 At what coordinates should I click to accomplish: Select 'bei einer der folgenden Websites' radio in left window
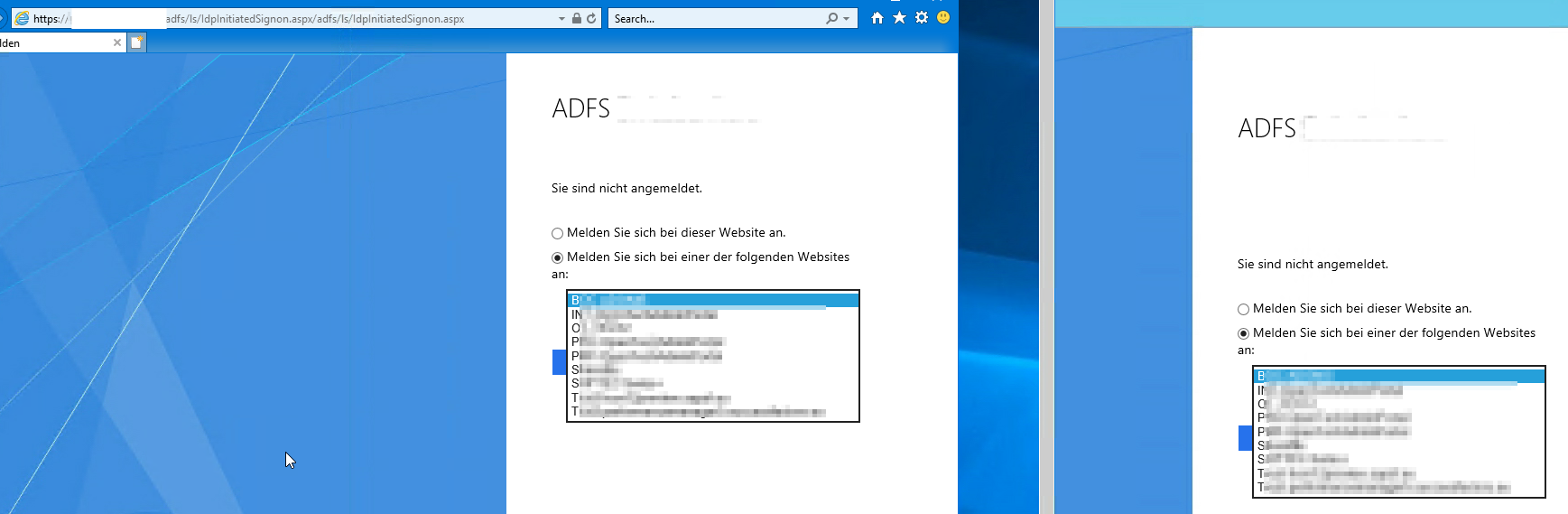click(x=557, y=257)
